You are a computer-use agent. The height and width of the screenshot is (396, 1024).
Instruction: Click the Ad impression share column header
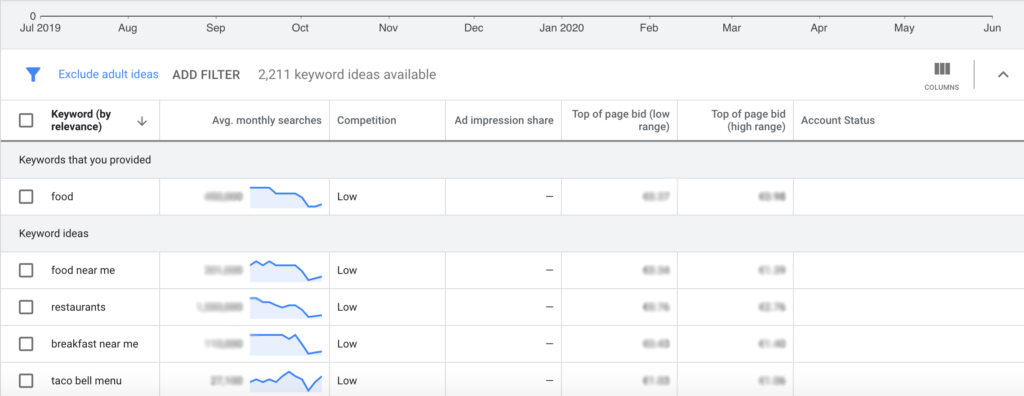[x=504, y=120]
